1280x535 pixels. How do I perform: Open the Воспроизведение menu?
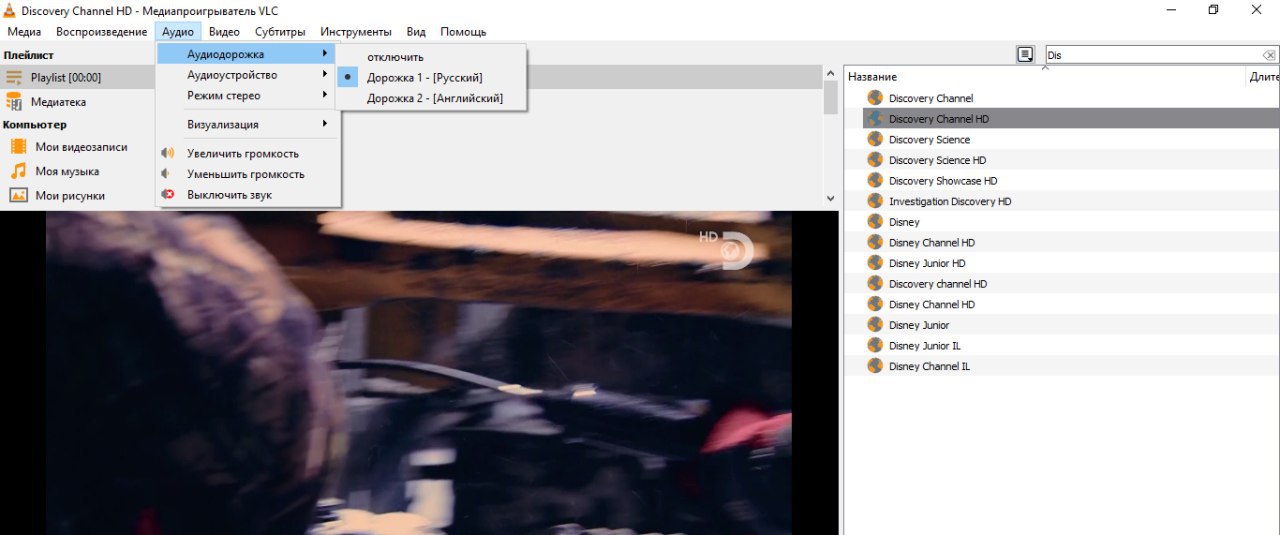point(101,32)
